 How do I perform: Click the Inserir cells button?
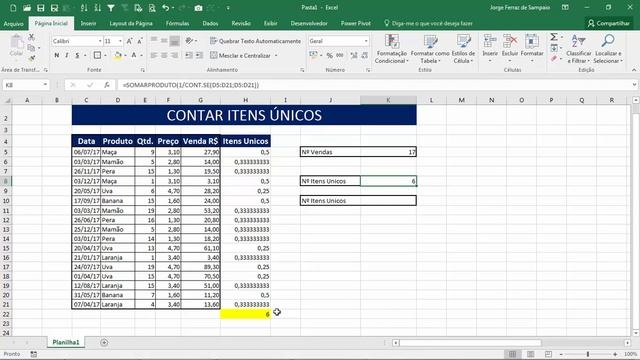tap(490, 49)
